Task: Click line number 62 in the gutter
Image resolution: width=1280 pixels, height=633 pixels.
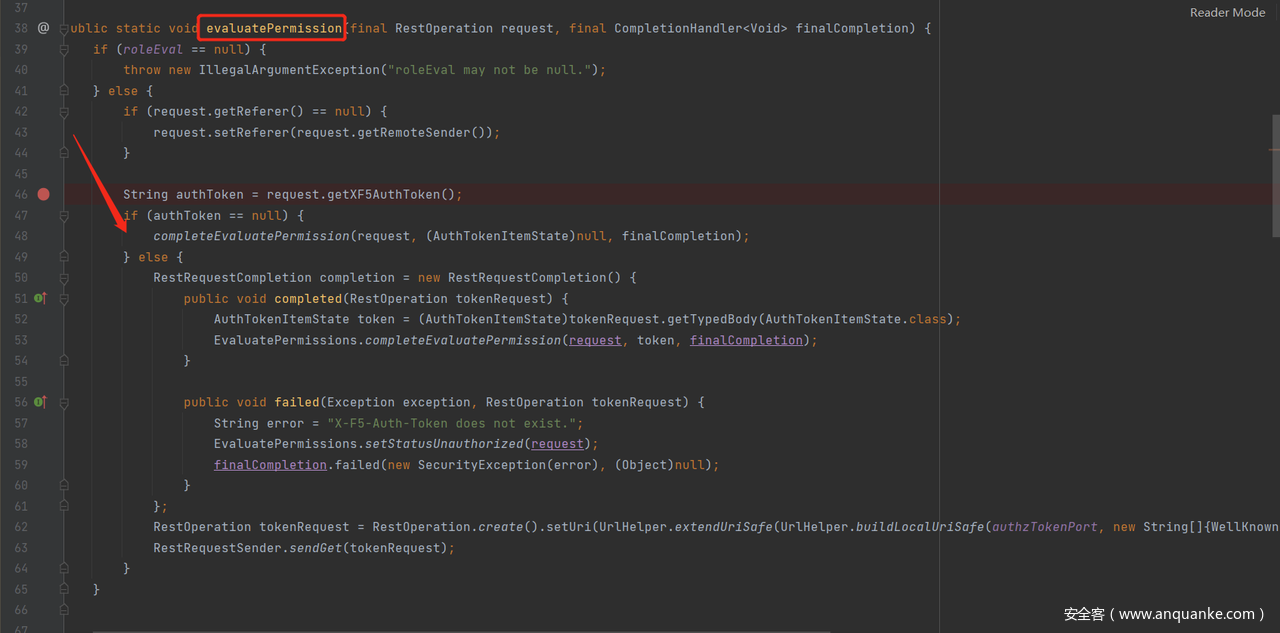Action: 21,527
